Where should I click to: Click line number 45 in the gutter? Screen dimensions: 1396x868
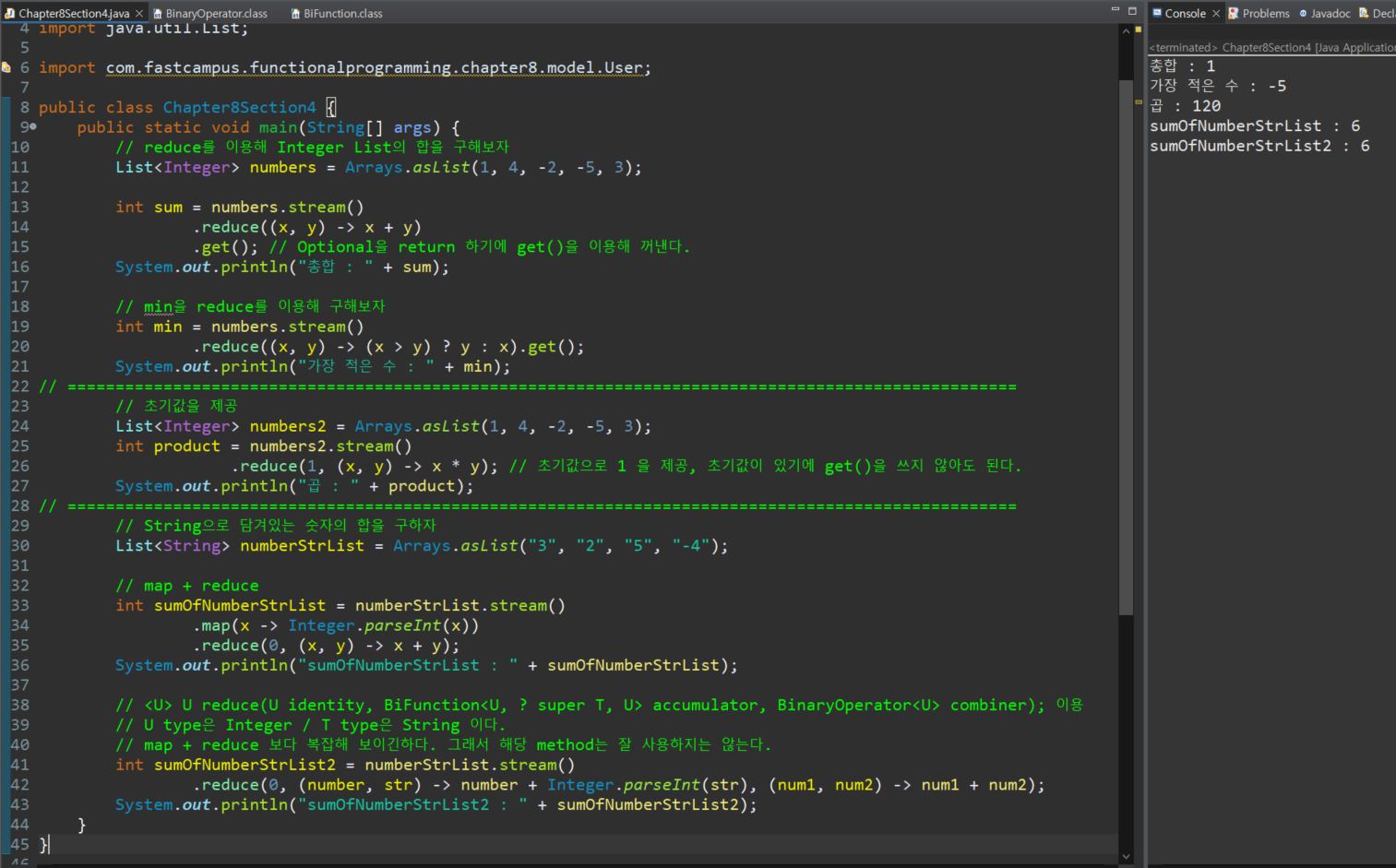tap(19, 844)
